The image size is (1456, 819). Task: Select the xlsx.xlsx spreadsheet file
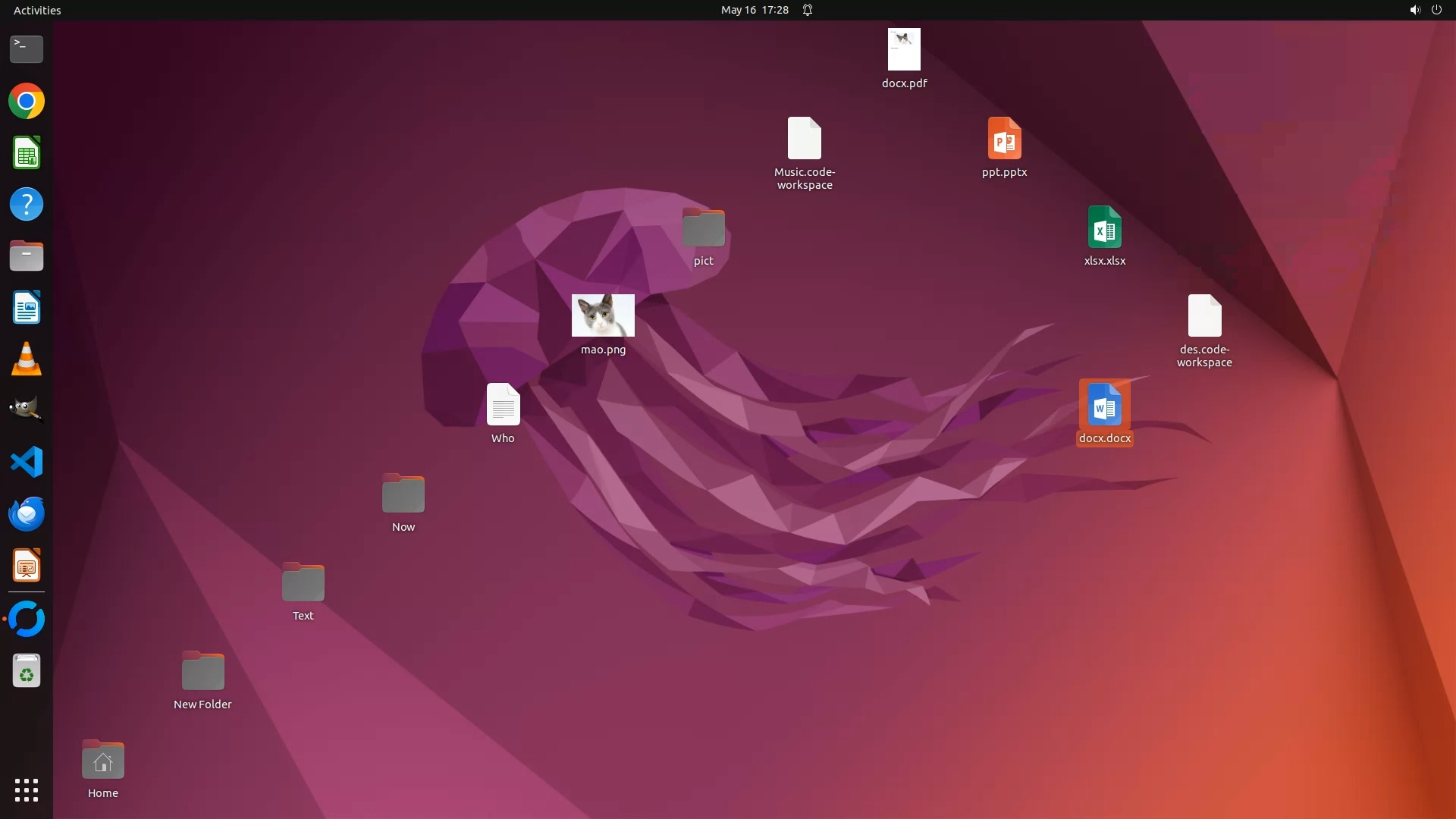1104,227
